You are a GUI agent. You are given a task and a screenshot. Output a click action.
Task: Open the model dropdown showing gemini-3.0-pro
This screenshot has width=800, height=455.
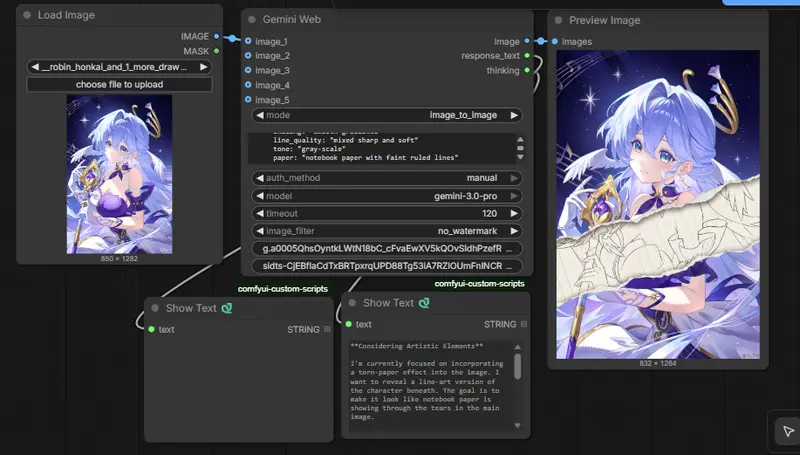pyautogui.click(x=386, y=196)
